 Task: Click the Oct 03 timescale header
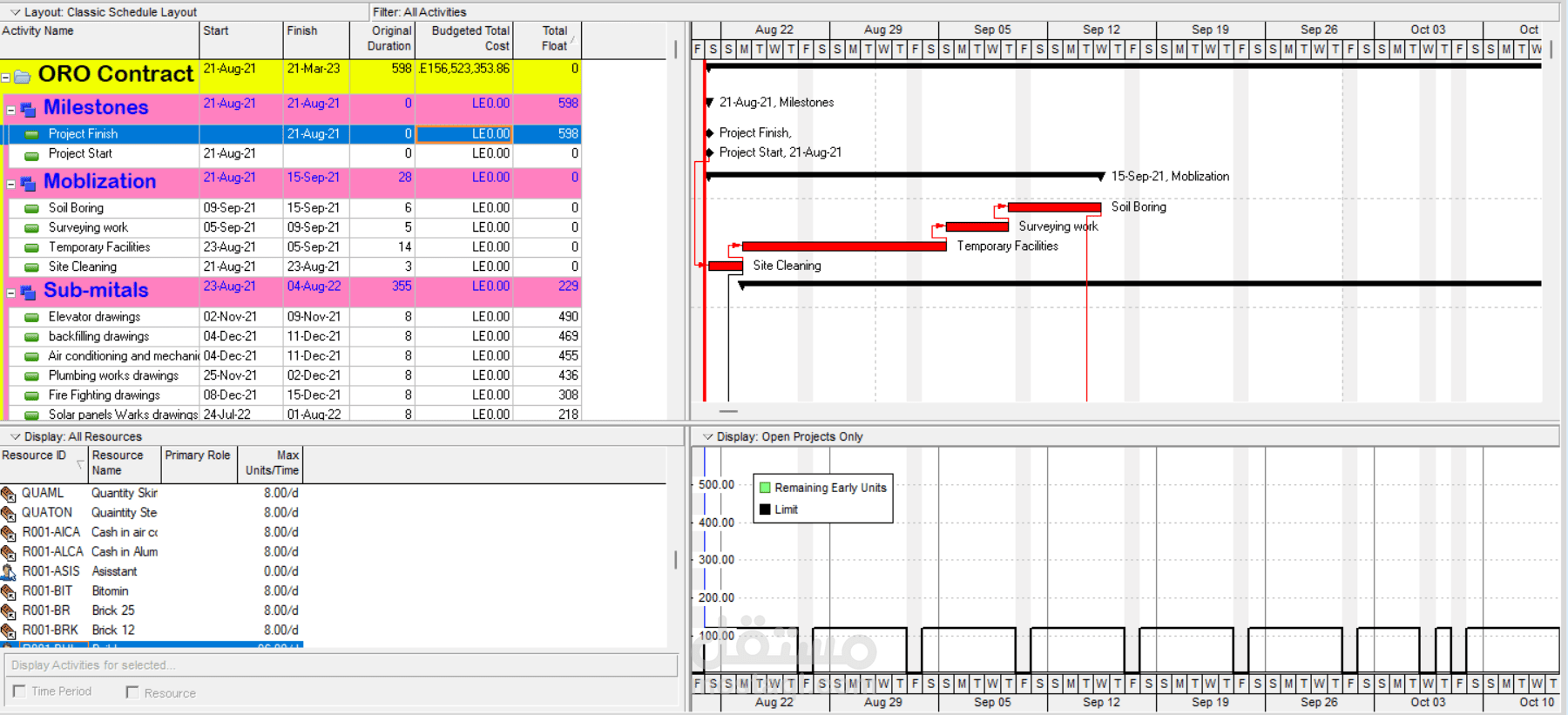(x=1428, y=30)
